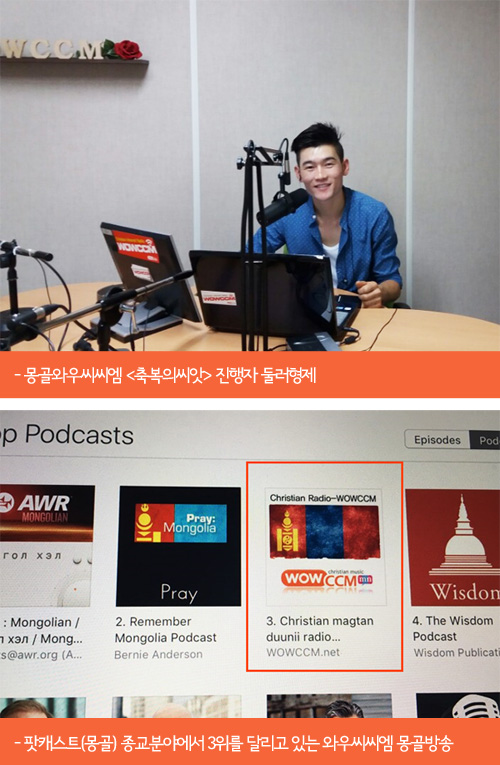The image size is (500, 765).
Task: Click the WCCM wall sign with rose
Action: click(x=71, y=49)
